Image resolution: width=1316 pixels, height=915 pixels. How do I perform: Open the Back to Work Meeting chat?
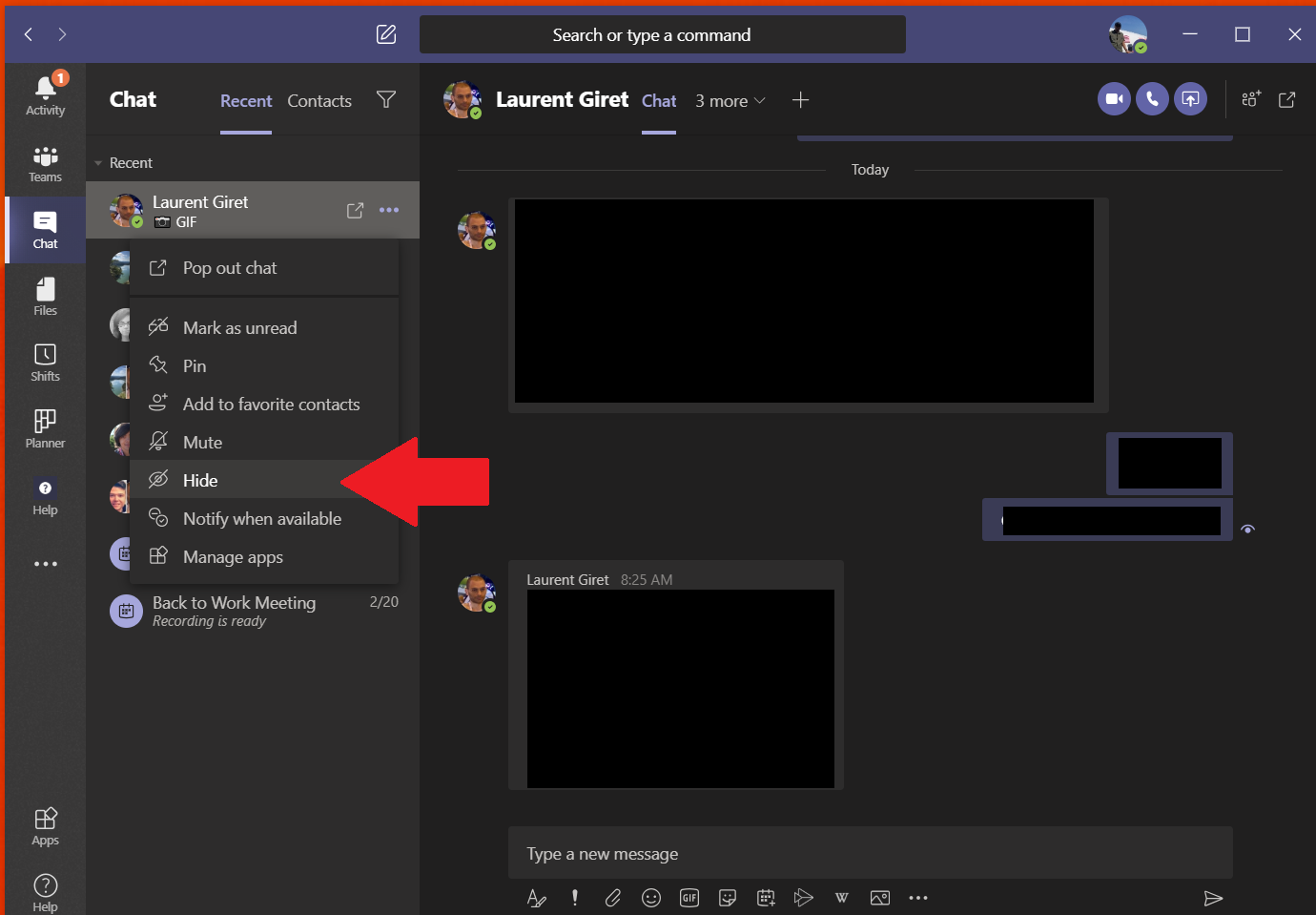click(253, 611)
